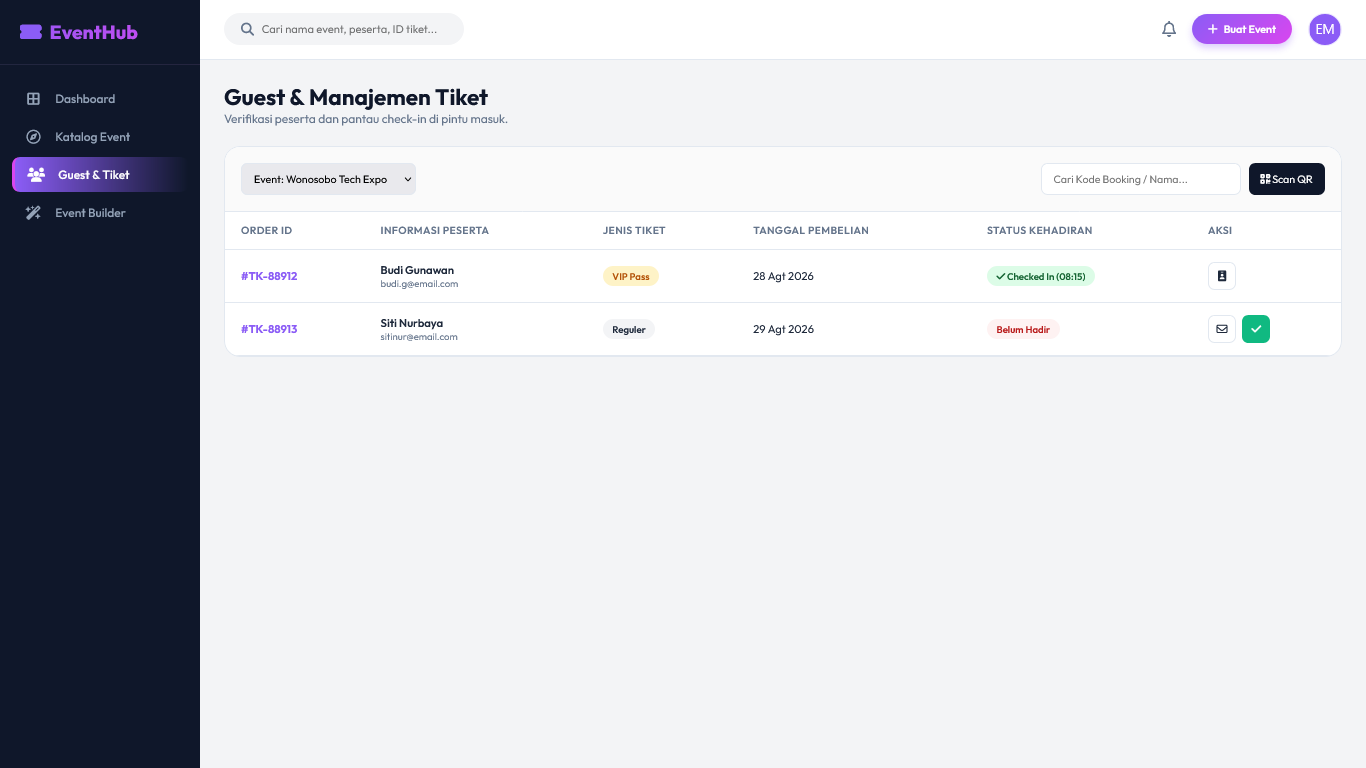This screenshot has width=1366, height=768.
Task: Check in Siti Nurbaya with green checkmark
Action: (x=1256, y=329)
